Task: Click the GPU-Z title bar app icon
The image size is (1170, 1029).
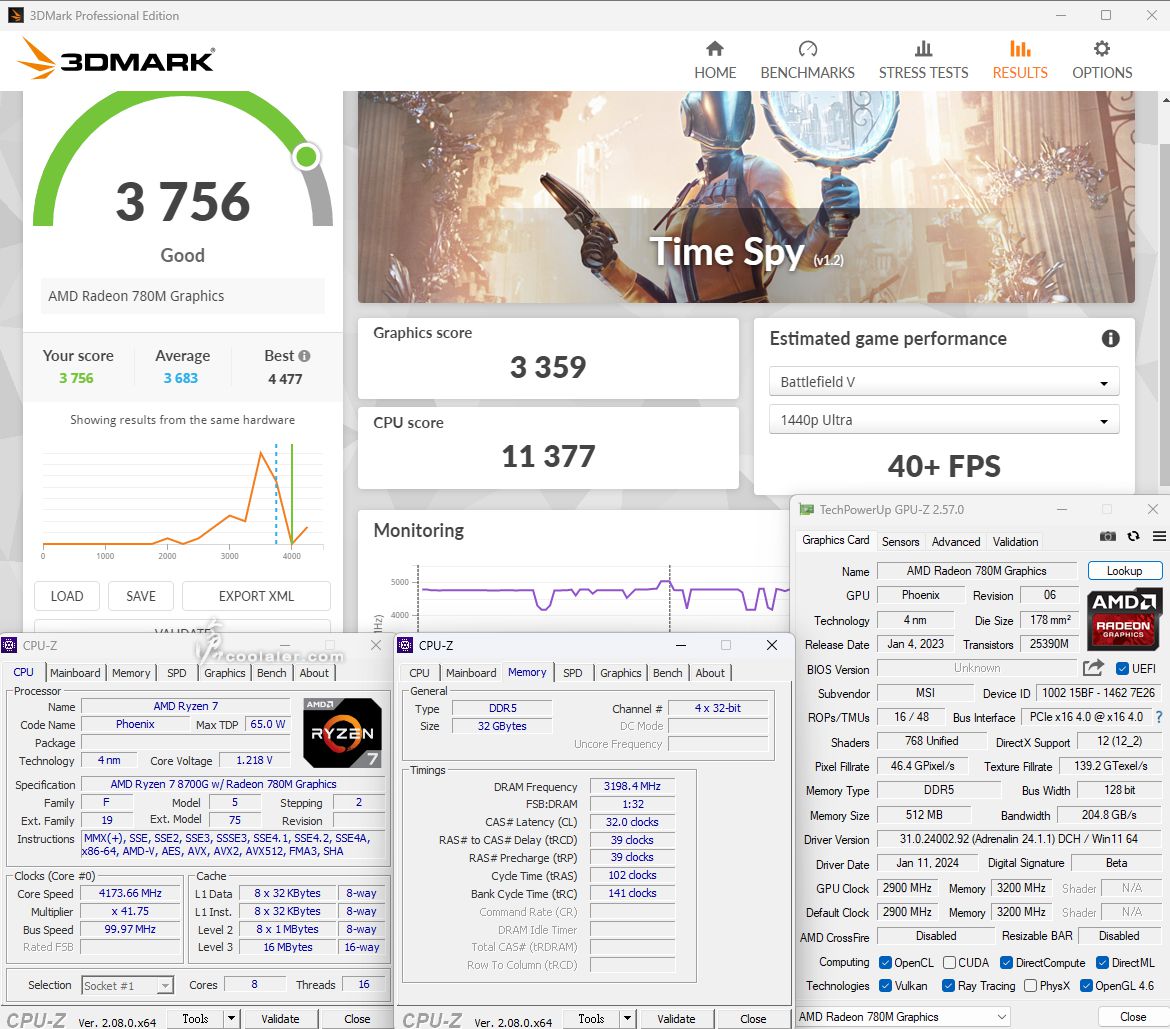Action: click(x=806, y=510)
